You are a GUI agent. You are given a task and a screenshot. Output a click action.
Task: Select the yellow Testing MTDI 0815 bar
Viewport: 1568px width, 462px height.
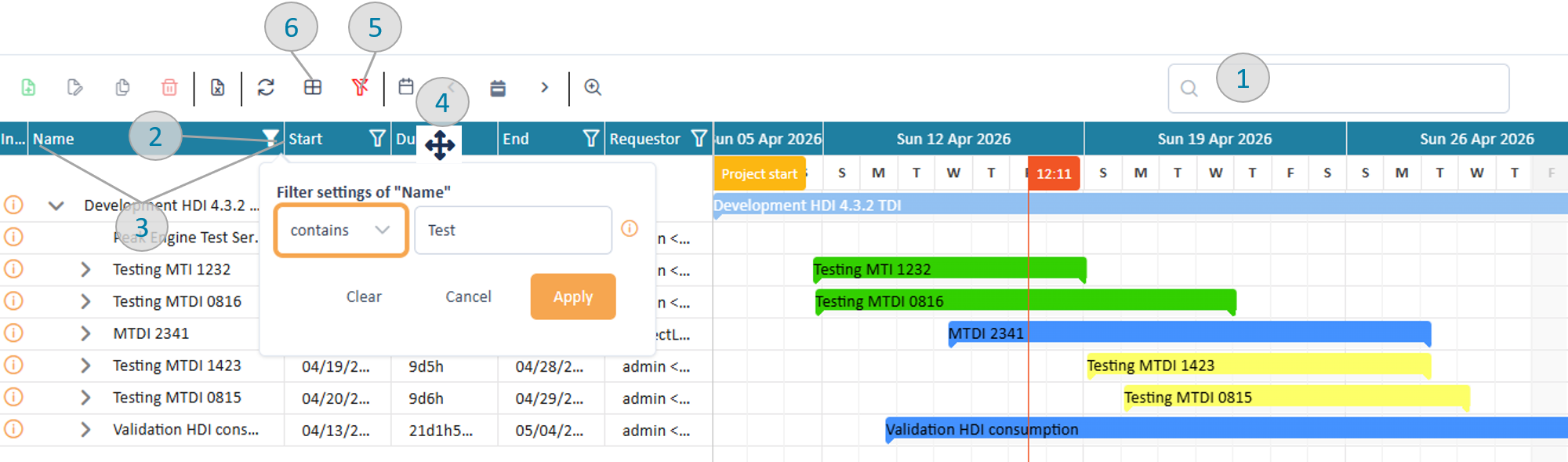point(1297,398)
